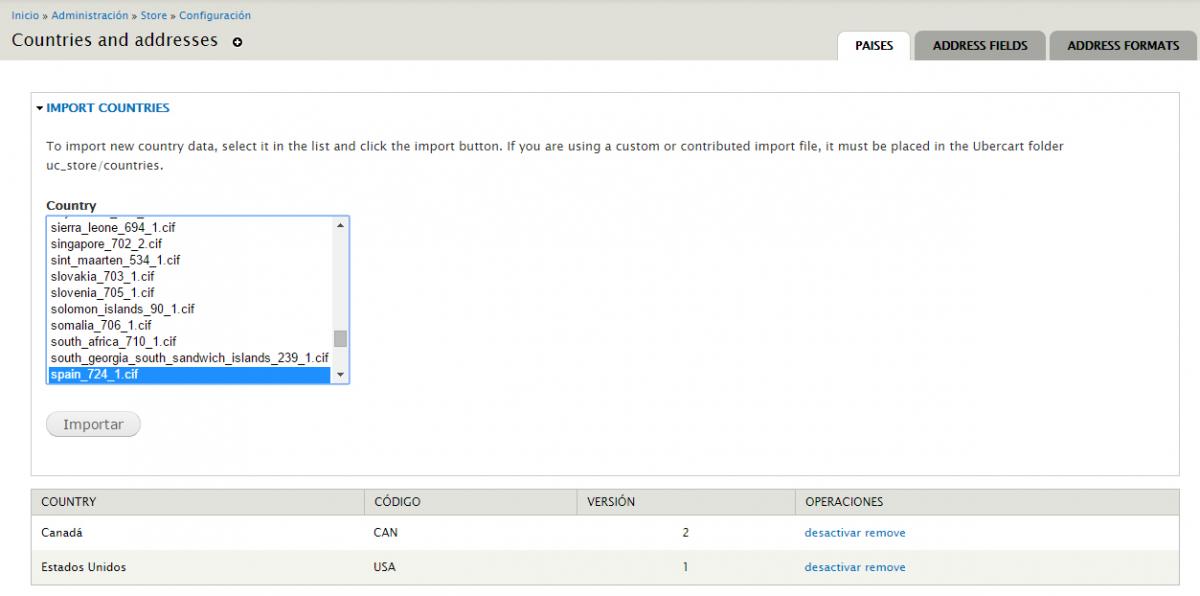The image size is (1200, 596).
Task: Click the disclosure arrow on IMPORT COUNTRIES
Action: 41,108
